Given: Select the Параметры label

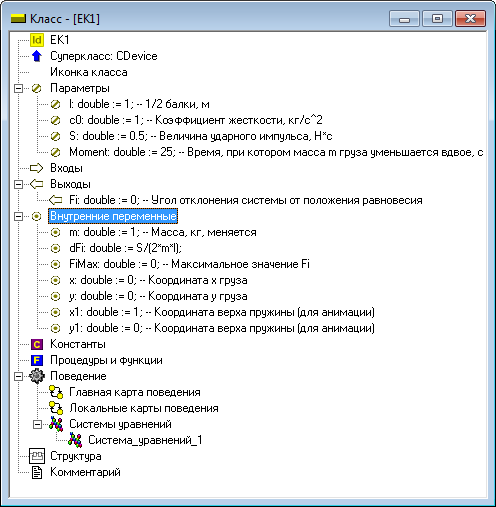Looking at the screenshot, I should (x=80, y=88).
